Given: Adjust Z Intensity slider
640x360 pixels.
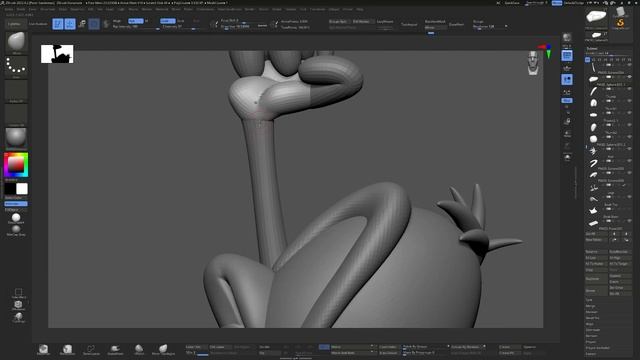Looking at the screenshot, I should 180,27.
